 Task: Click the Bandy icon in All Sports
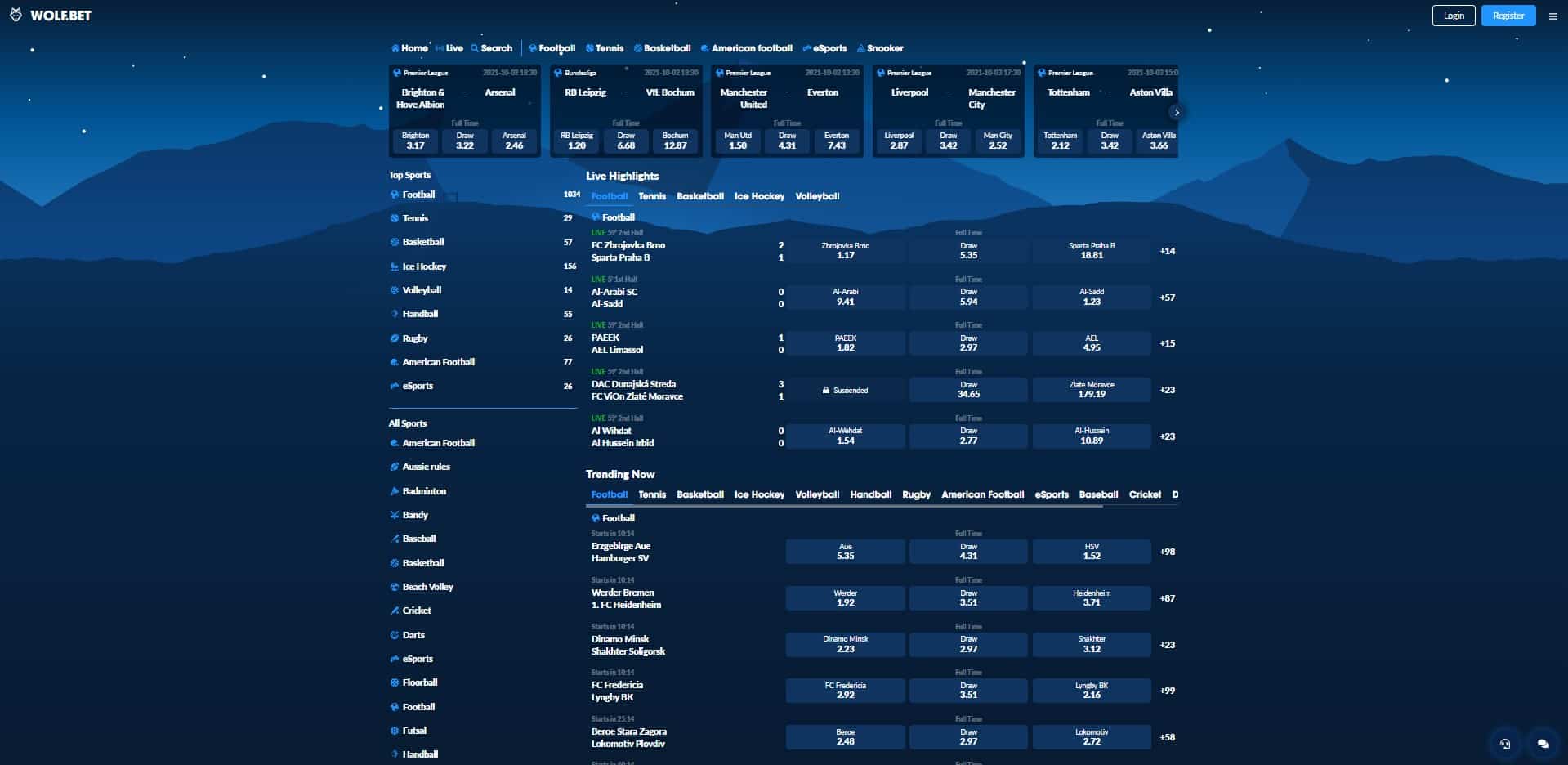pos(395,515)
